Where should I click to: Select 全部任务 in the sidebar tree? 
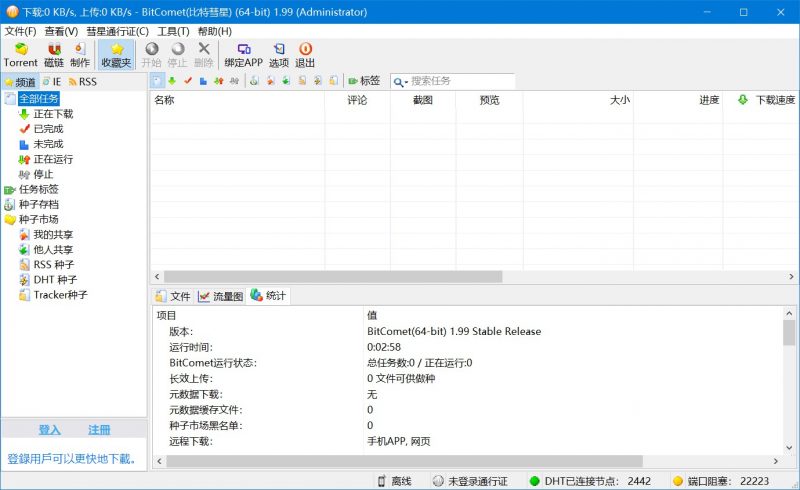pyautogui.click(x=39, y=99)
